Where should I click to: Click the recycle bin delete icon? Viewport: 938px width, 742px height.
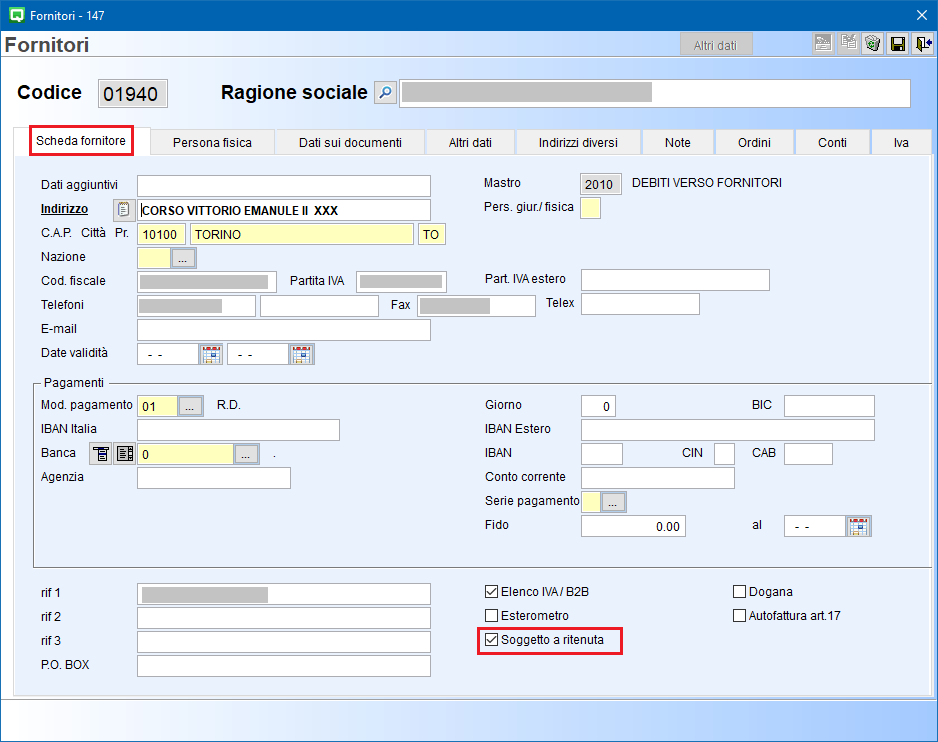872,44
